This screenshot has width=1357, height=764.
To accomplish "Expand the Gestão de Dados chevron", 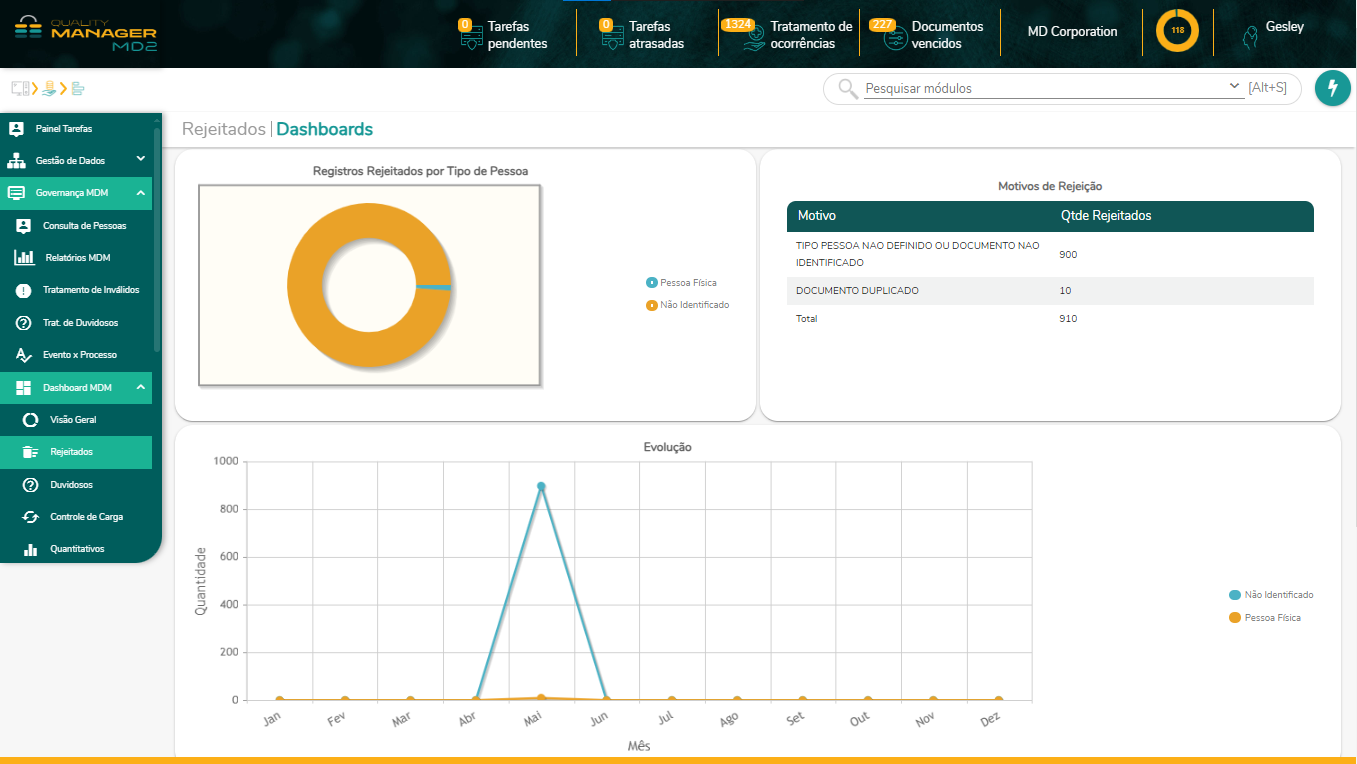I will [x=141, y=159].
